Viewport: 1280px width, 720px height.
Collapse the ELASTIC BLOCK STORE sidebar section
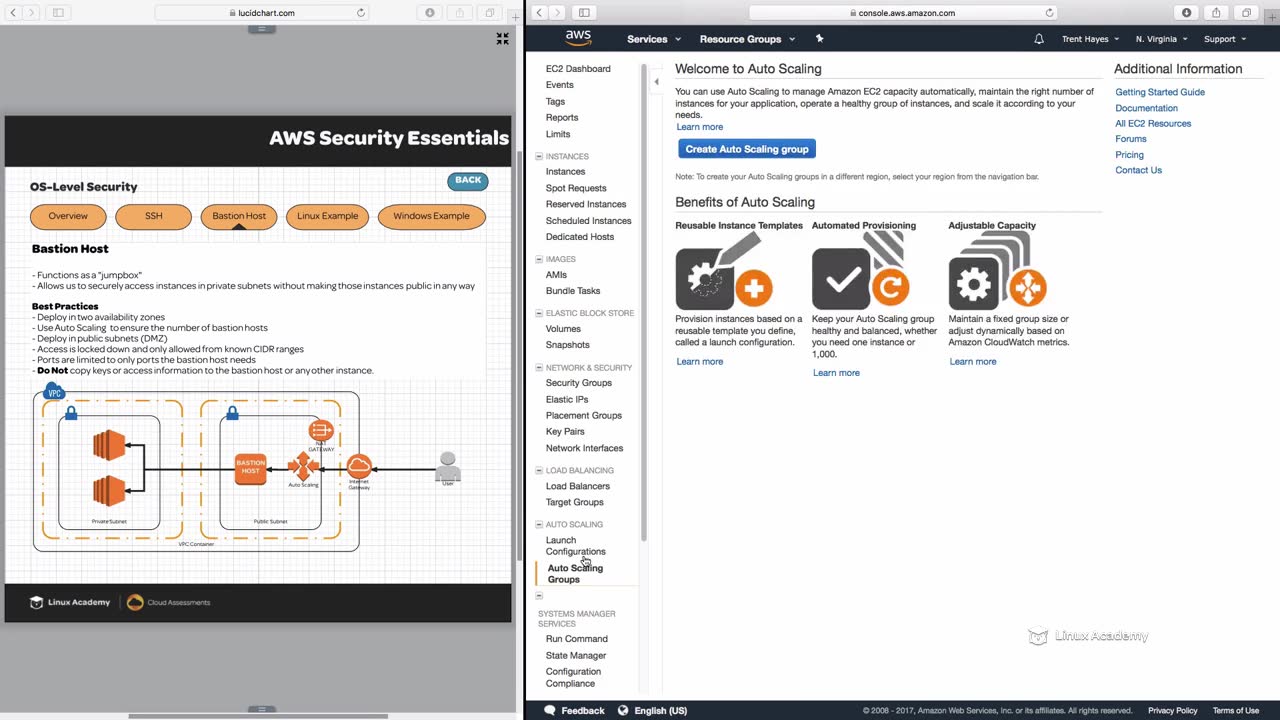[x=539, y=313]
